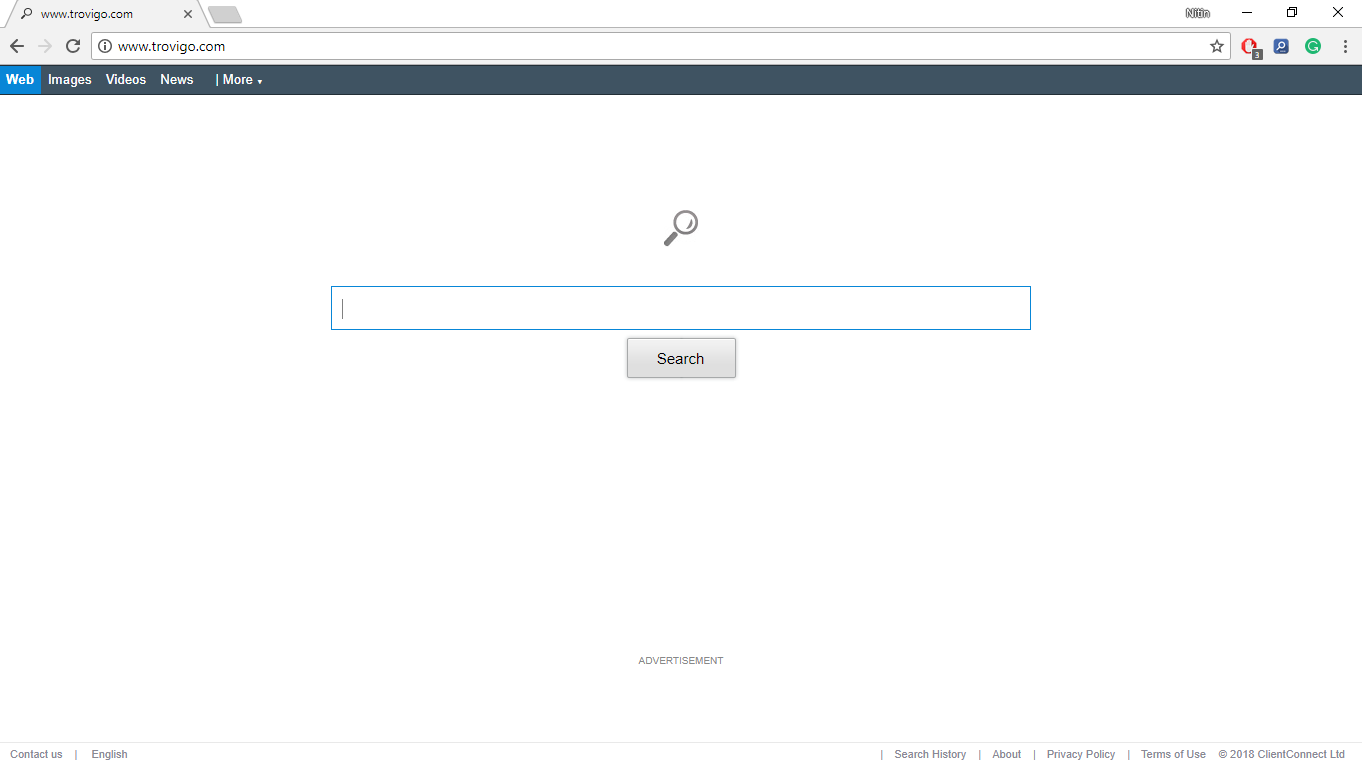The image size is (1362, 766).
Task: View your Search History
Action: coord(930,754)
